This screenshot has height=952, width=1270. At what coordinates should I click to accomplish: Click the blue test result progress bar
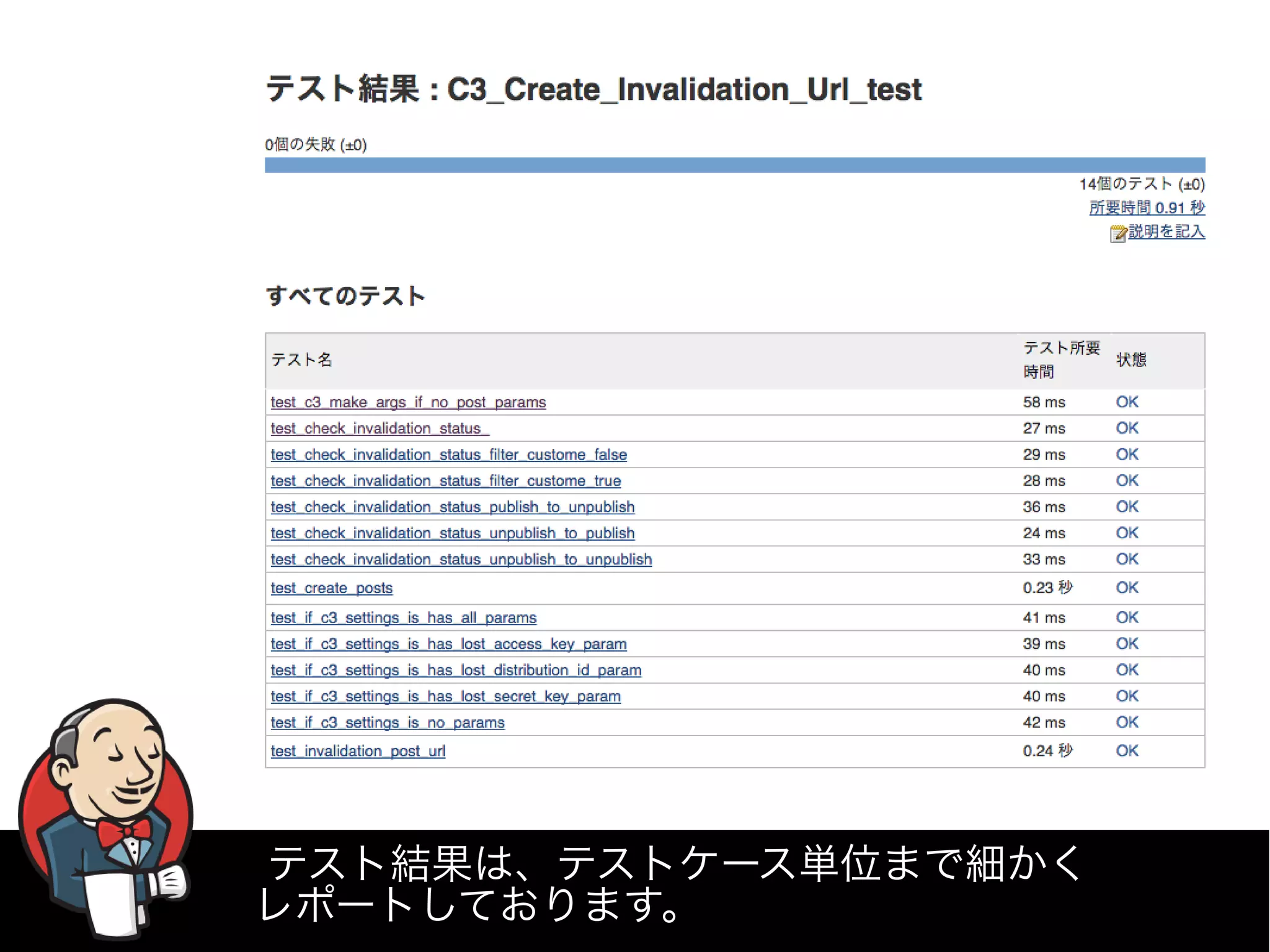(x=735, y=165)
